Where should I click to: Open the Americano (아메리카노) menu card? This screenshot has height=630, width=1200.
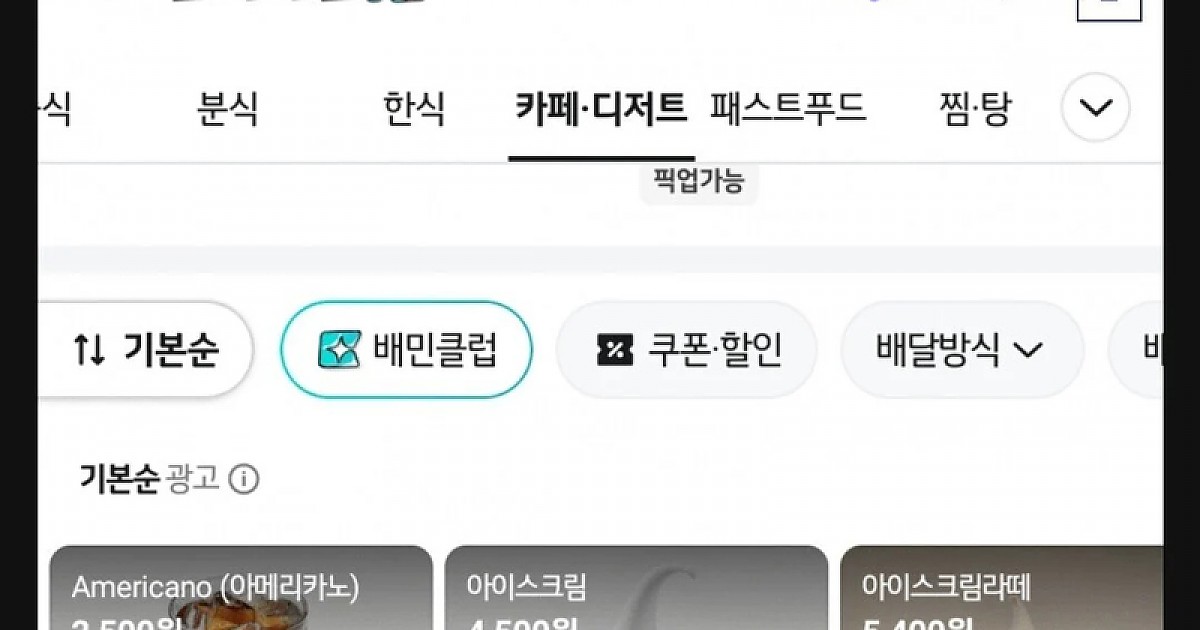click(x=241, y=588)
